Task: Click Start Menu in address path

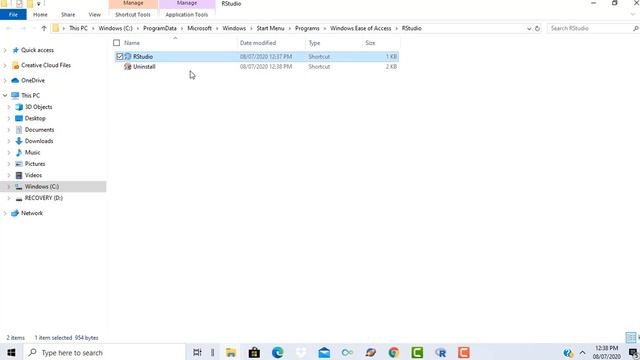Action: coord(270,28)
